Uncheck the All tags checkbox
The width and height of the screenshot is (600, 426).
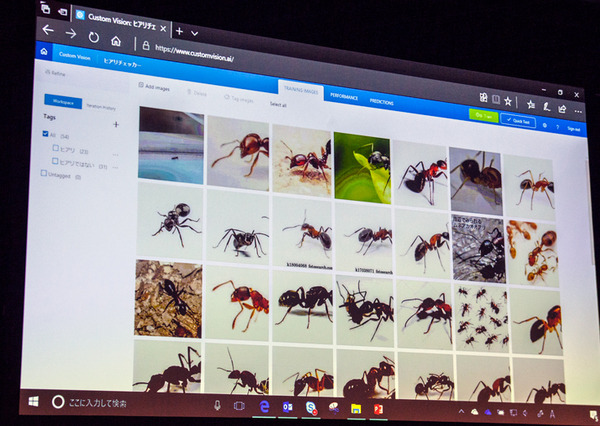45,134
